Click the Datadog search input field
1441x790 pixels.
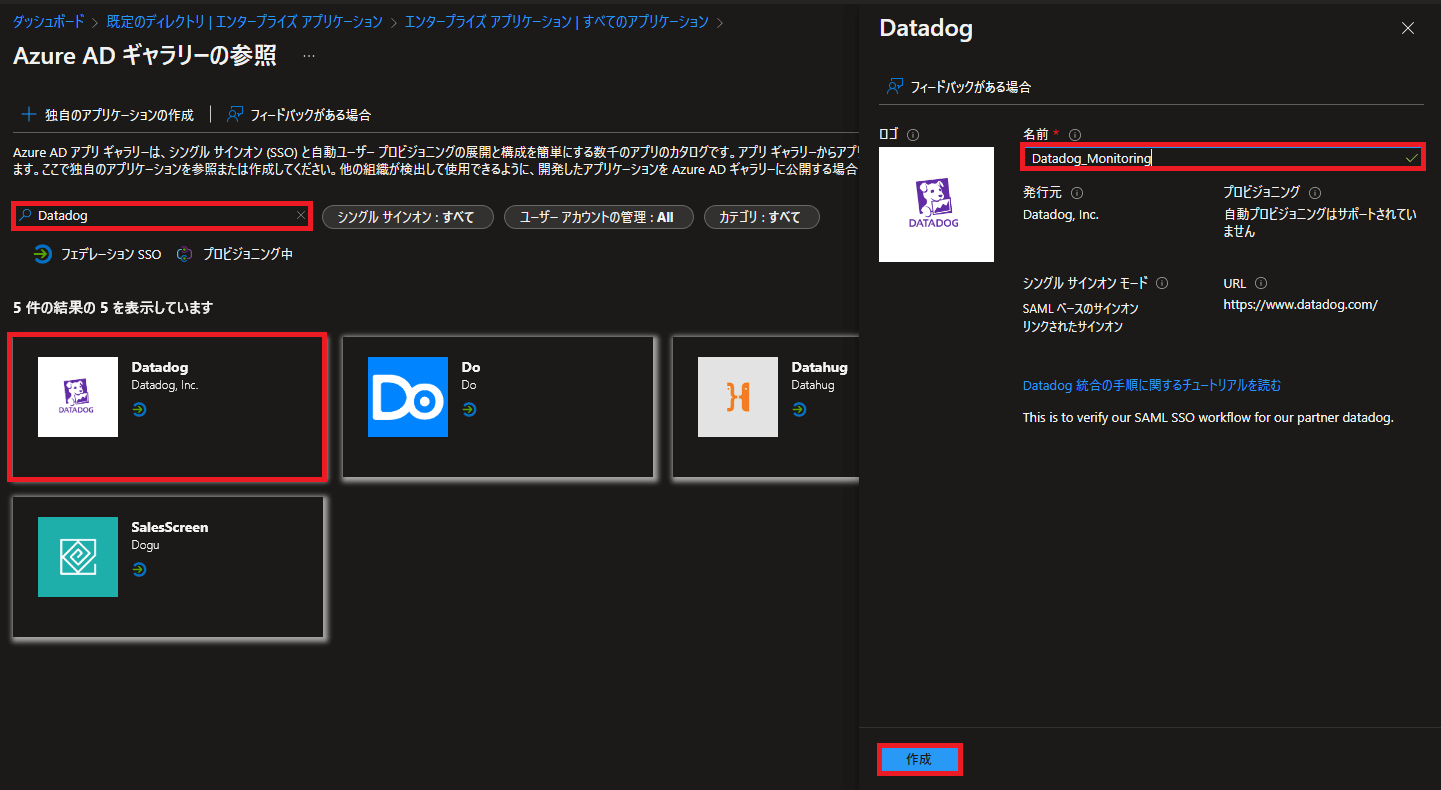[162, 215]
